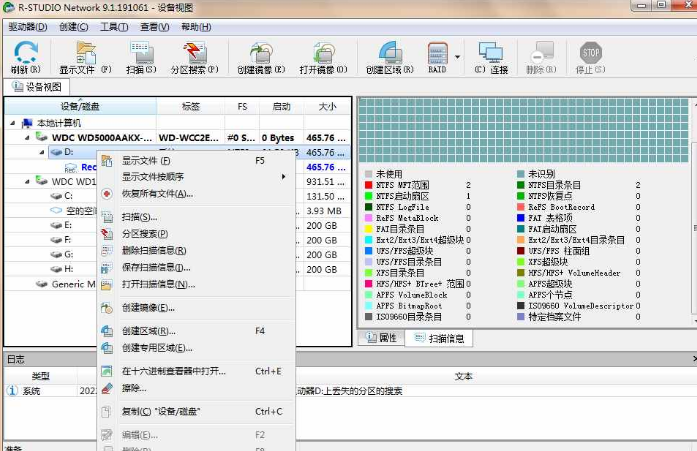
Task: Click the STOP (停止) toolbar icon
Action: (590, 57)
